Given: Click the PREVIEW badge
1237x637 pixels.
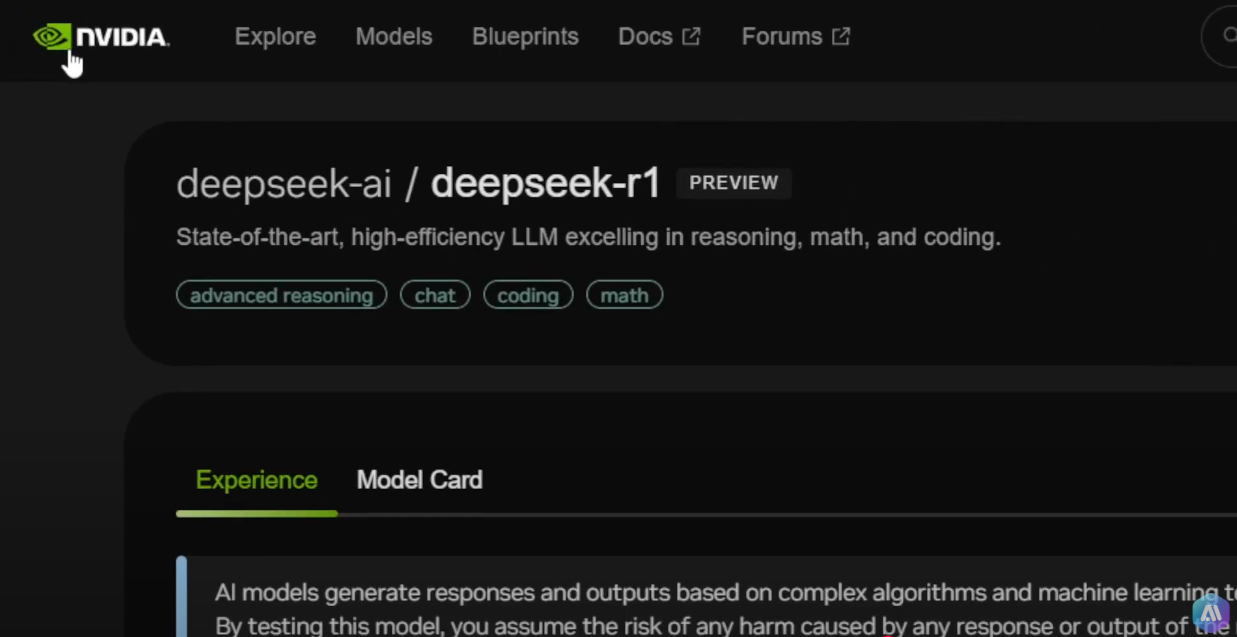Looking at the screenshot, I should (734, 183).
